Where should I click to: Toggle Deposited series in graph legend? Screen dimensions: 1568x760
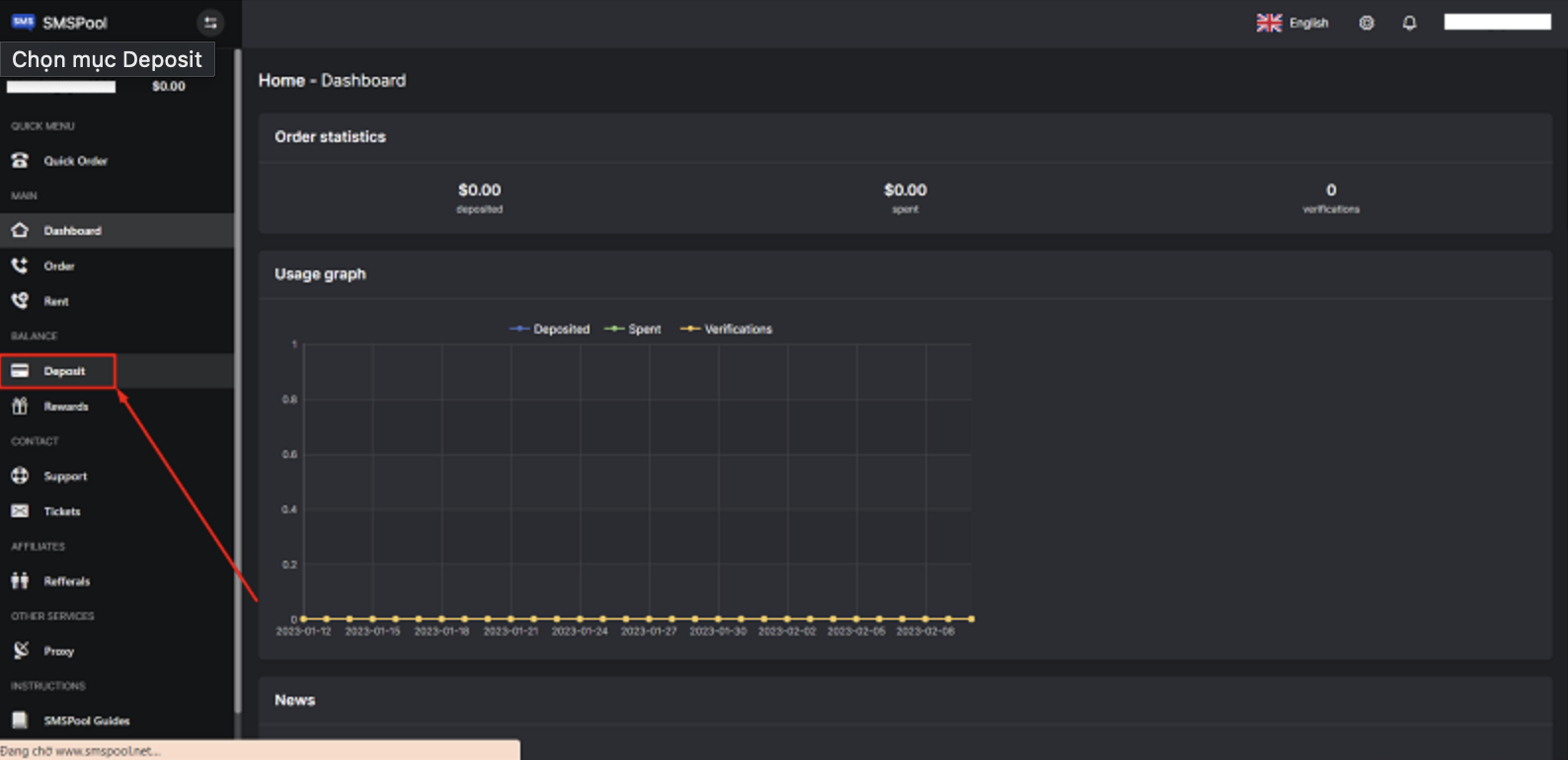(550, 329)
